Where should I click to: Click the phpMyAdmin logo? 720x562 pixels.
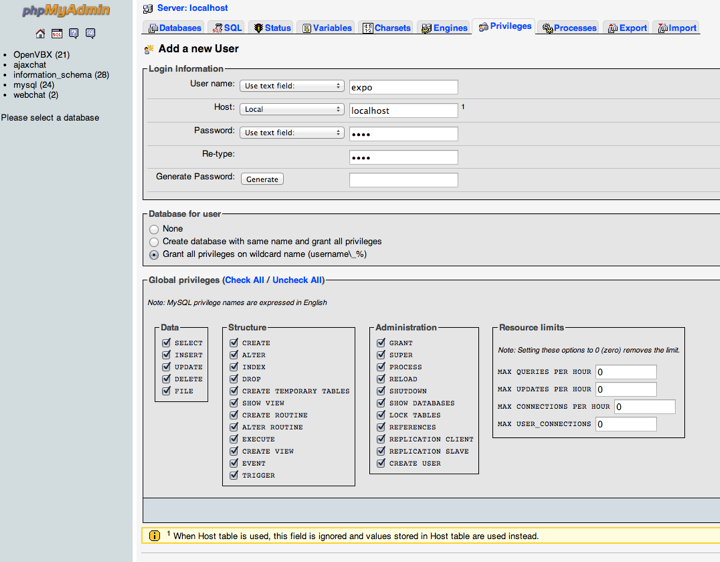pyautogui.click(x=67, y=10)
